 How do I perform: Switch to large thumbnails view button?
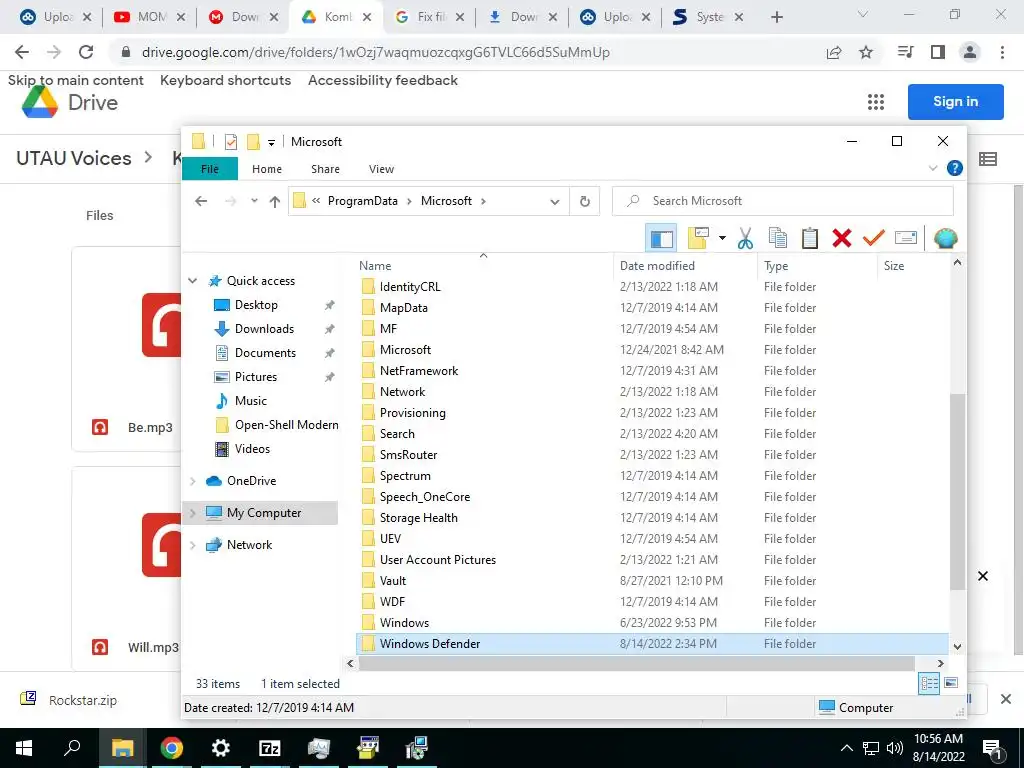[x=951, y=683]
